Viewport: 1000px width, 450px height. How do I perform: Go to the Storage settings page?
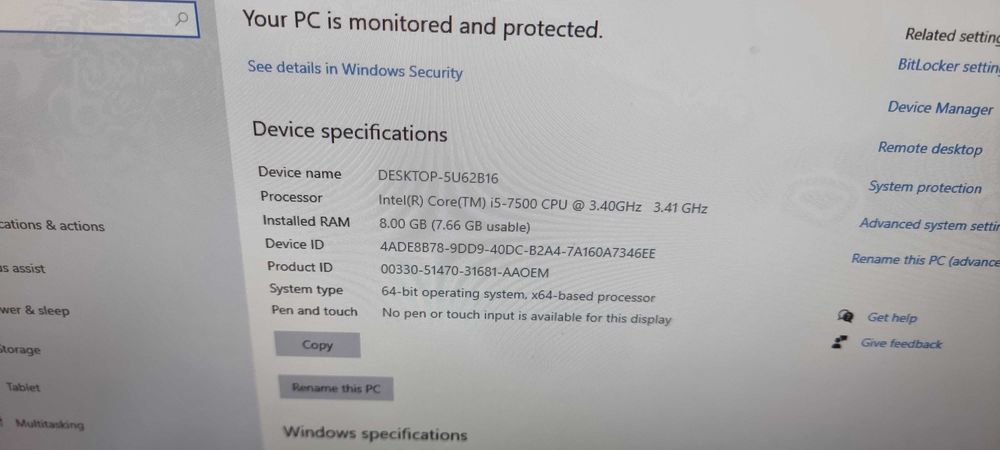click(21, 350)
